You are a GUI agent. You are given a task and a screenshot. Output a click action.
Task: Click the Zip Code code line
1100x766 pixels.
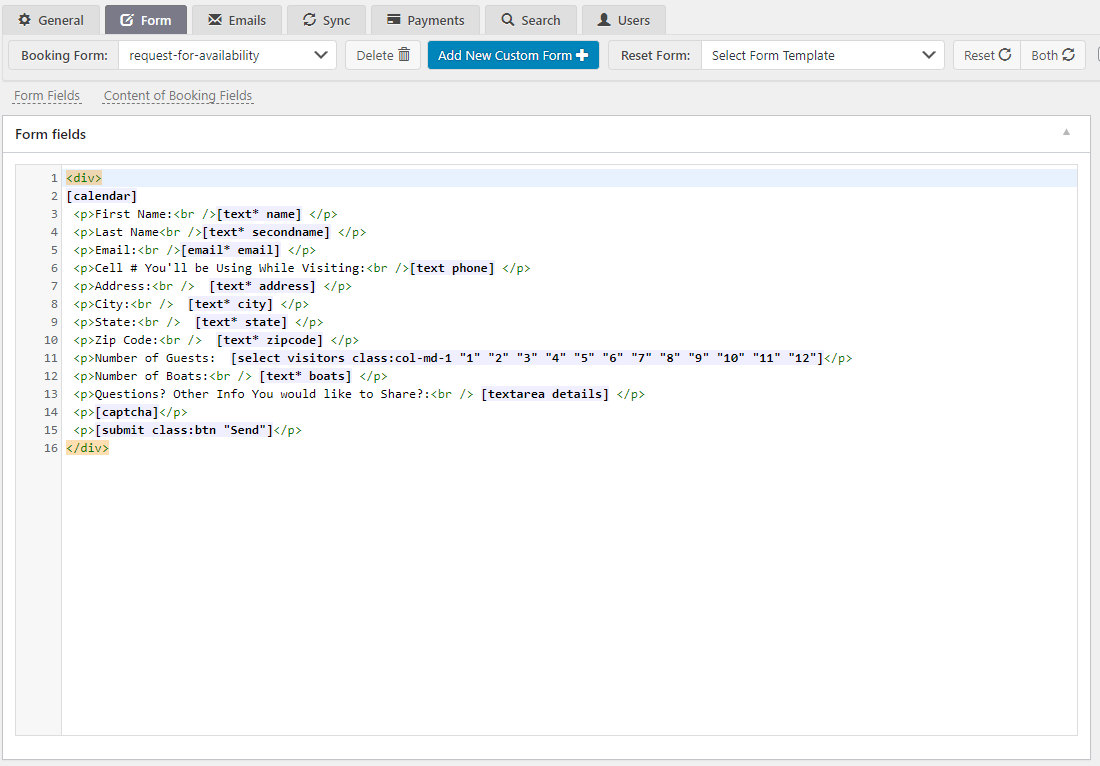click(x=216, y=340)
